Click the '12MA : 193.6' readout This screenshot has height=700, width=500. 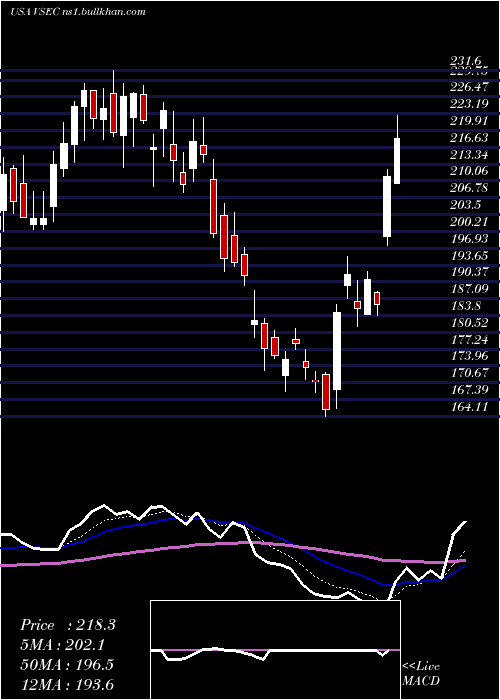click(67, 684)
